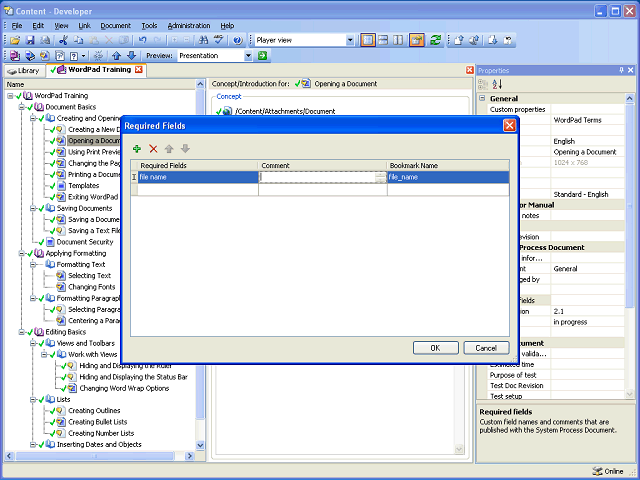640x480 pixels.
Task: Click the Cut scissors icon
Action: (63, 40)
